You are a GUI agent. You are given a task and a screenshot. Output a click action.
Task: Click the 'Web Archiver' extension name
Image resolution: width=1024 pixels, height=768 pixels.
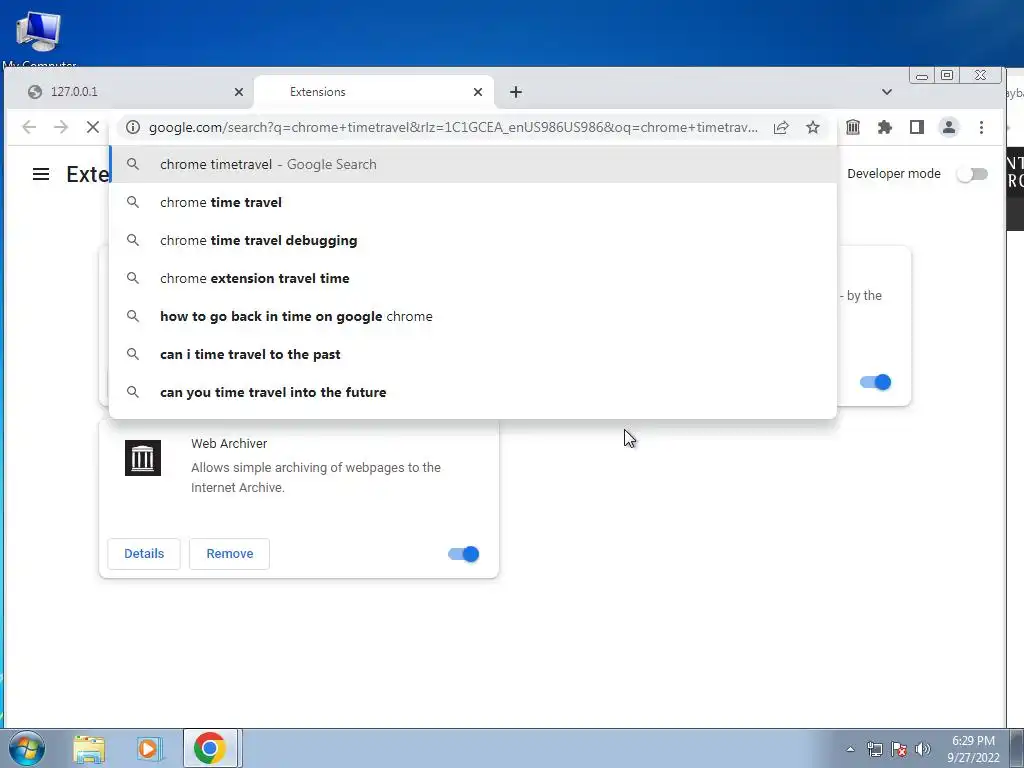click(229, 443)
